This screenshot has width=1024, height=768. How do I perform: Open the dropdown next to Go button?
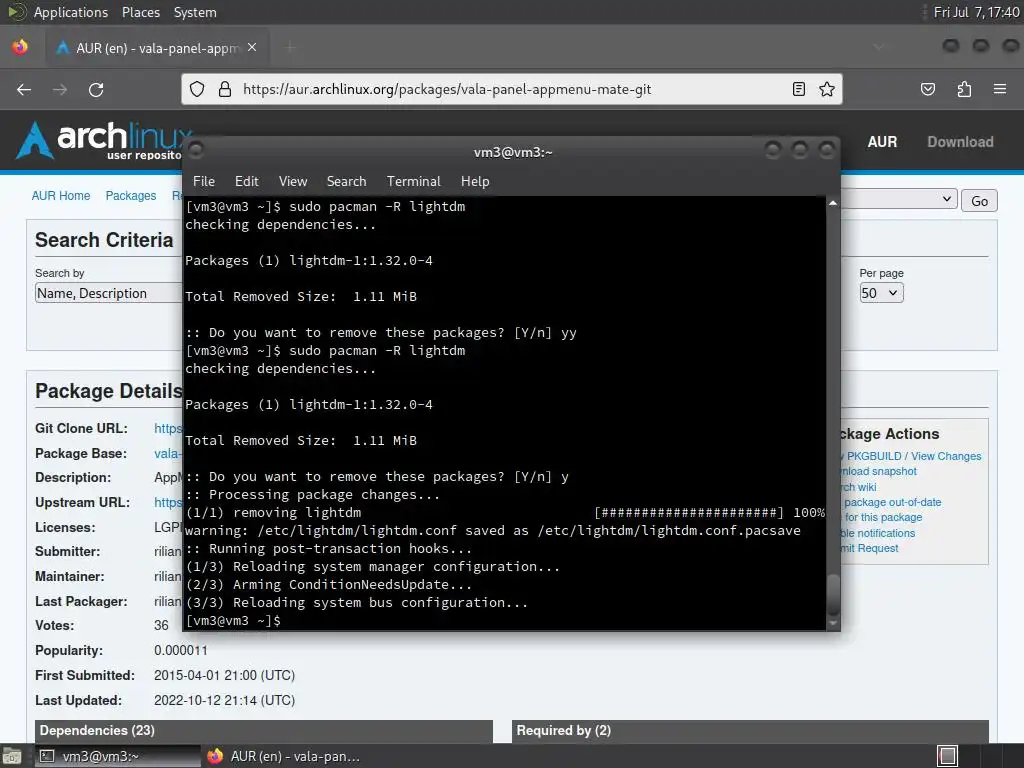(x=899, y=199)
